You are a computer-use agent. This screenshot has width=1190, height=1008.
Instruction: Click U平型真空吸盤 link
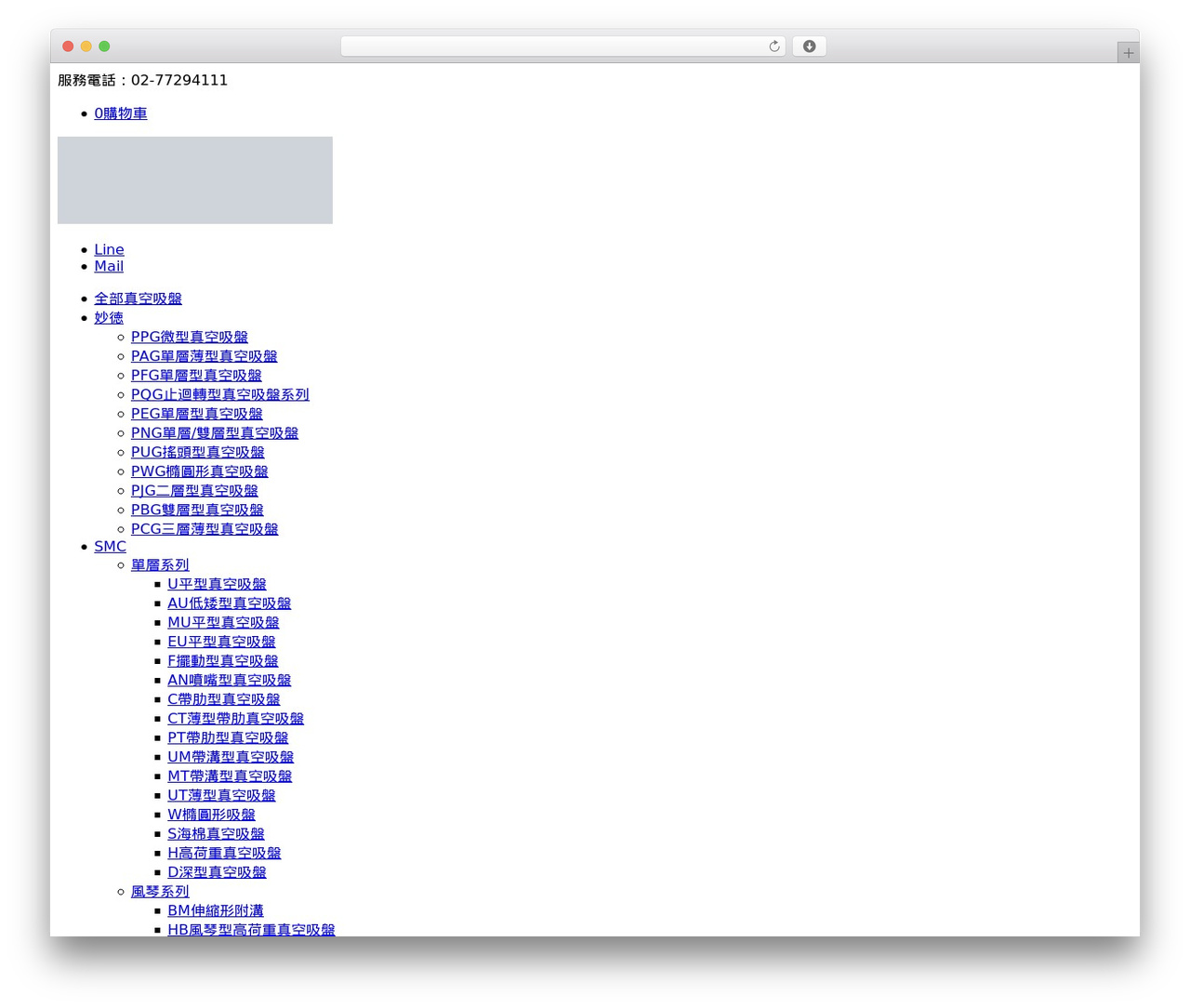(217, 584)
